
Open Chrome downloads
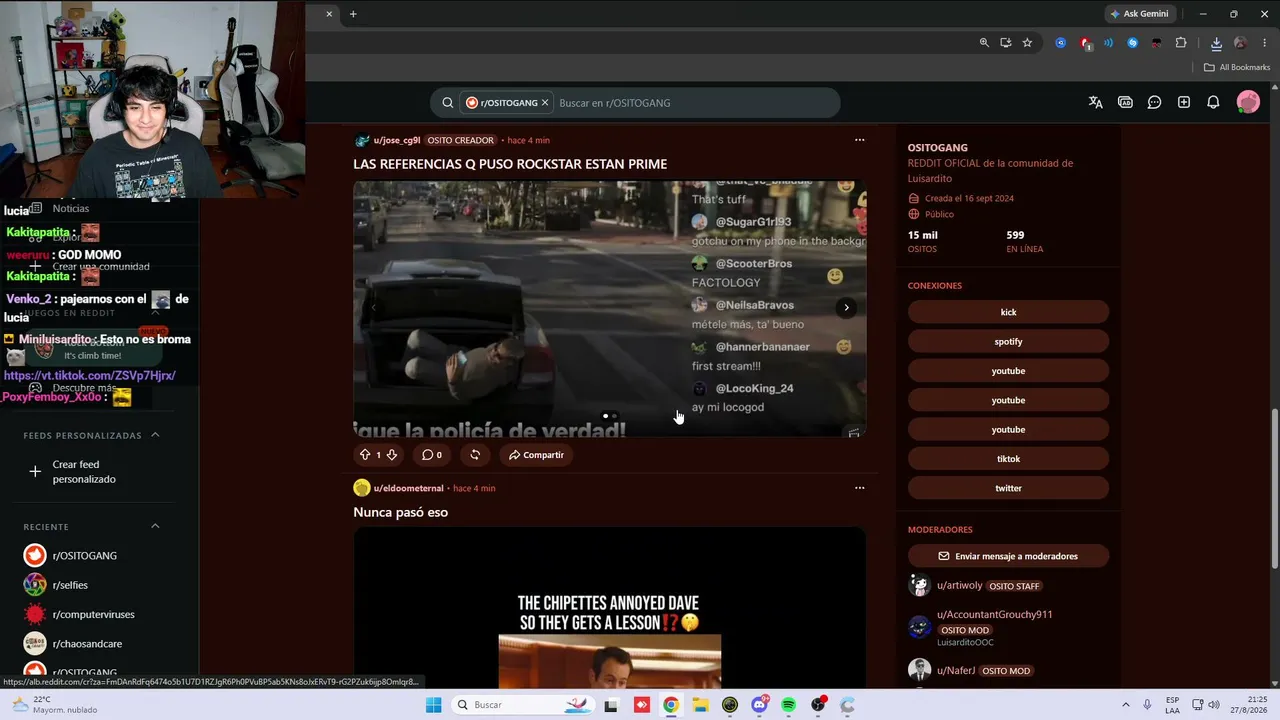(1216, 43)
